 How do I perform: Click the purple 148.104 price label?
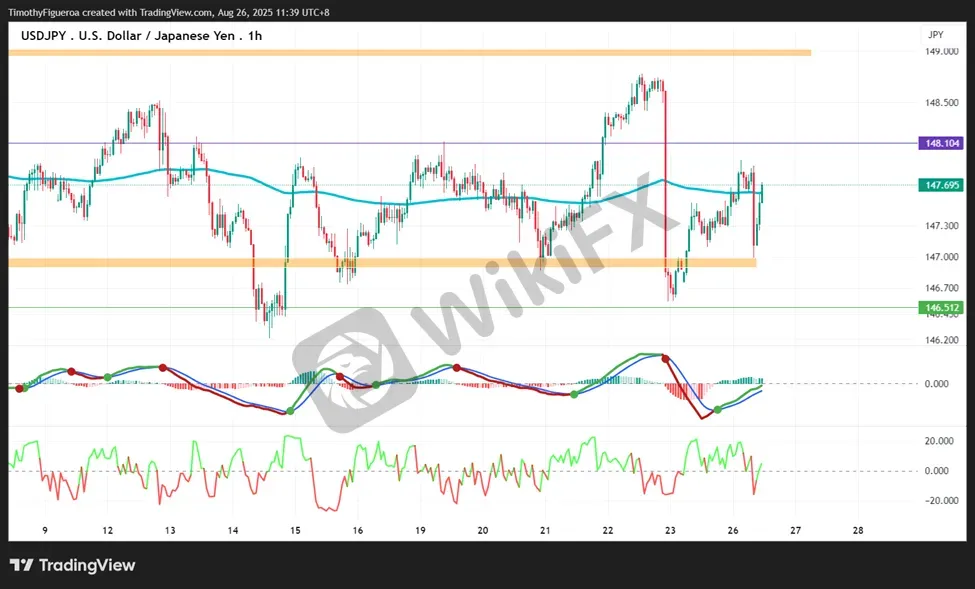tap(941, 144)
